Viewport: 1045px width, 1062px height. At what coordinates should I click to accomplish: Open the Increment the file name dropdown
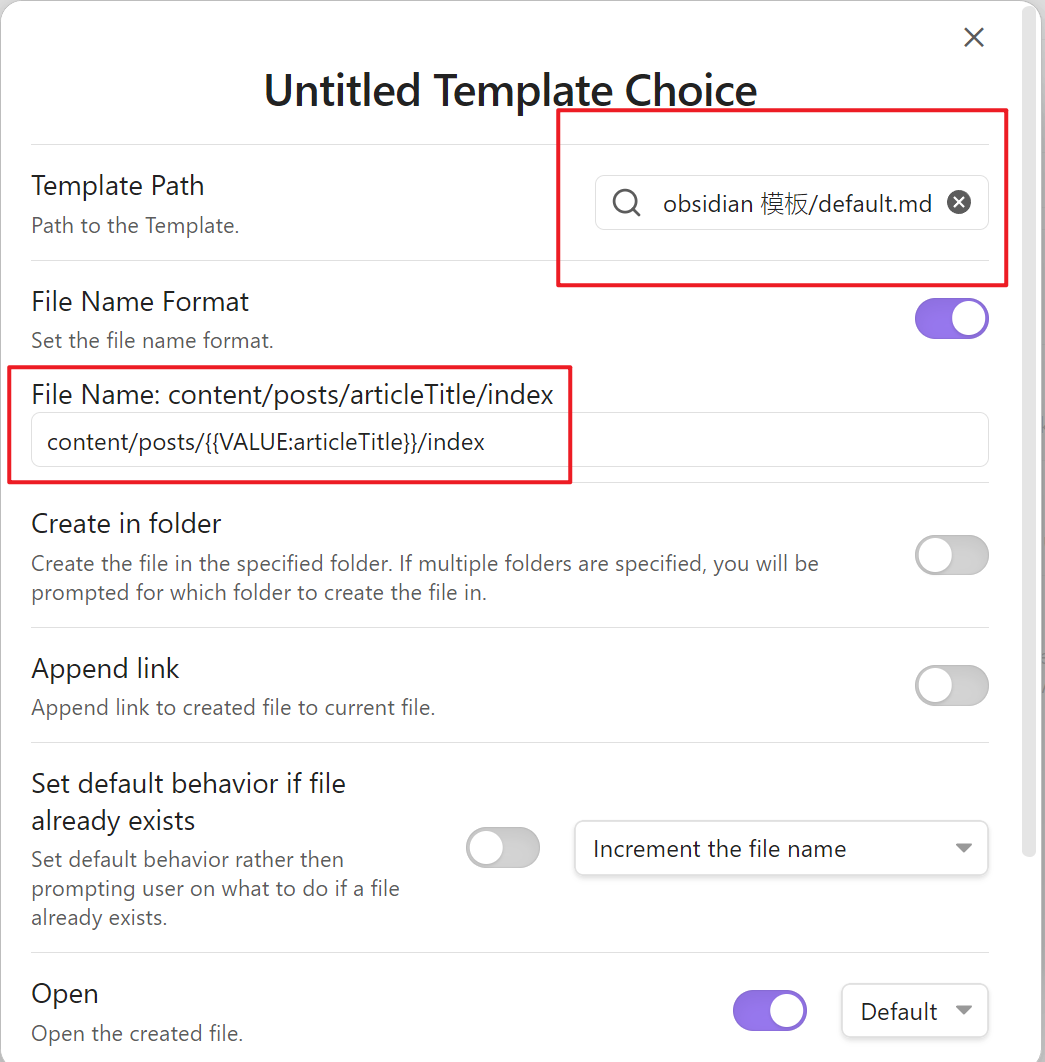780,849
